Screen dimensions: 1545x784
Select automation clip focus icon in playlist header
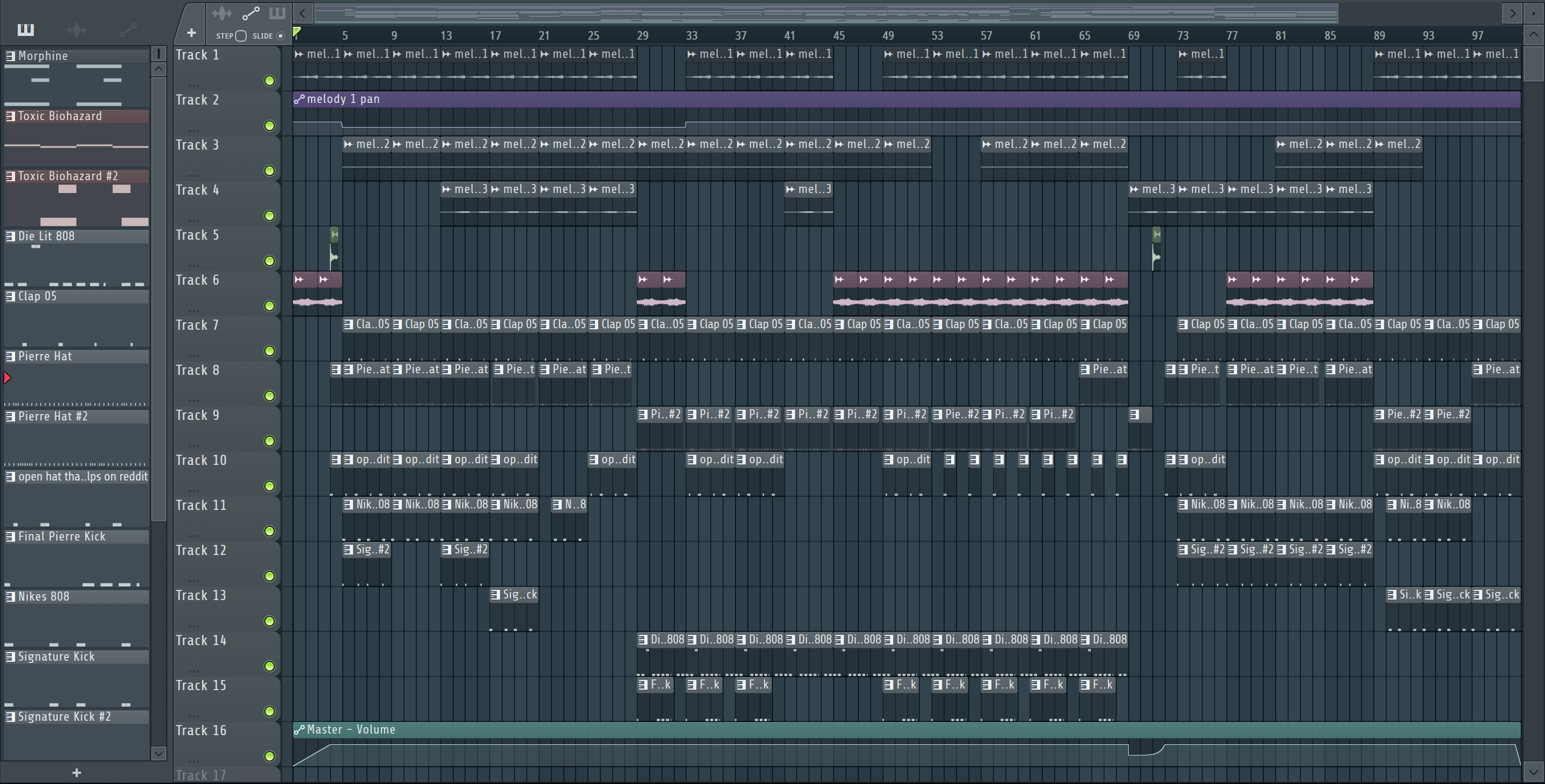point(251,12)
